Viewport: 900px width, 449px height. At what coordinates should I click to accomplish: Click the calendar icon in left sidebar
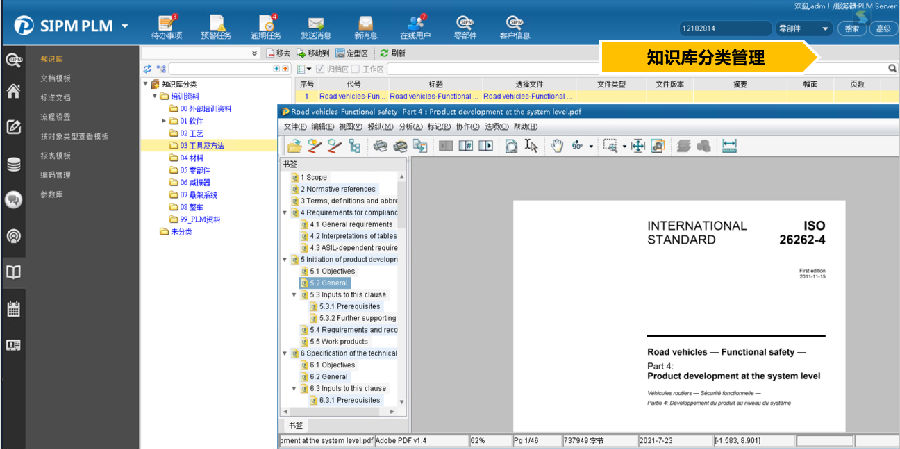(x=13, y=309)
